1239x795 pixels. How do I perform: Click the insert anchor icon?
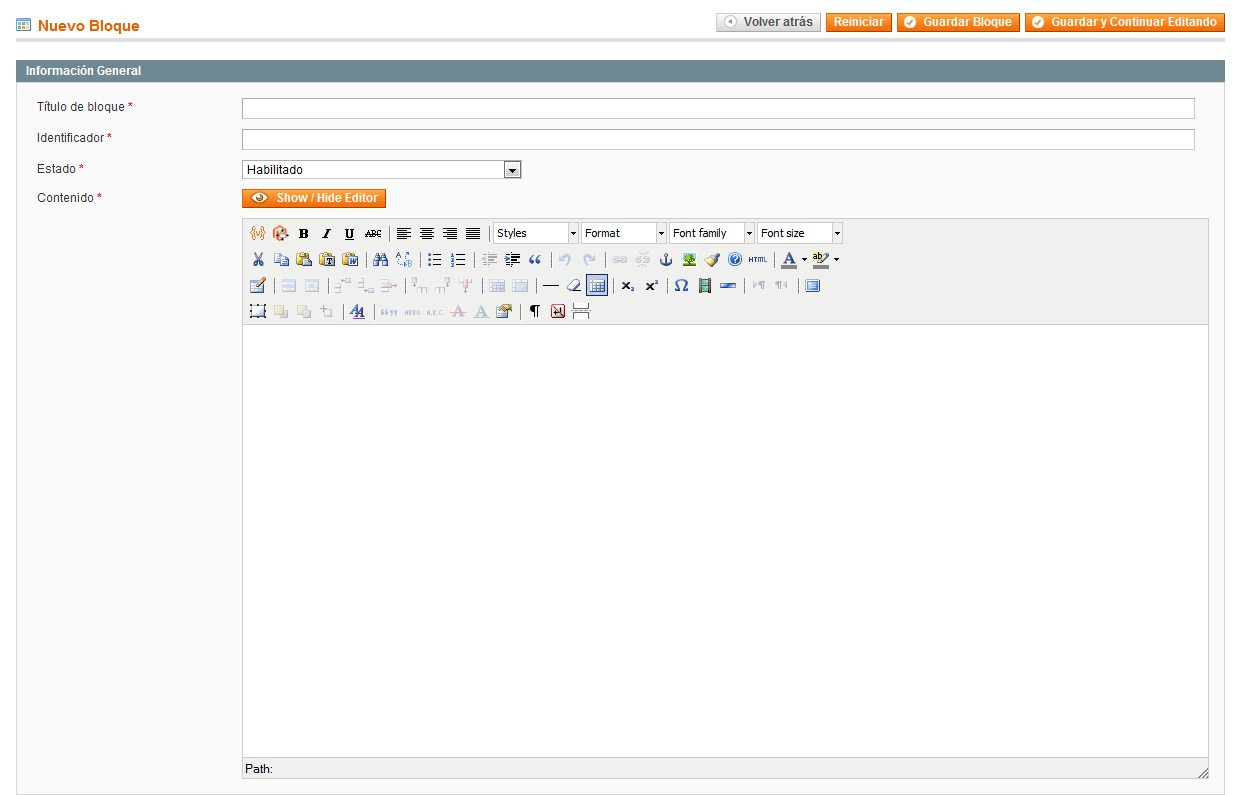(x=666, y=260)
